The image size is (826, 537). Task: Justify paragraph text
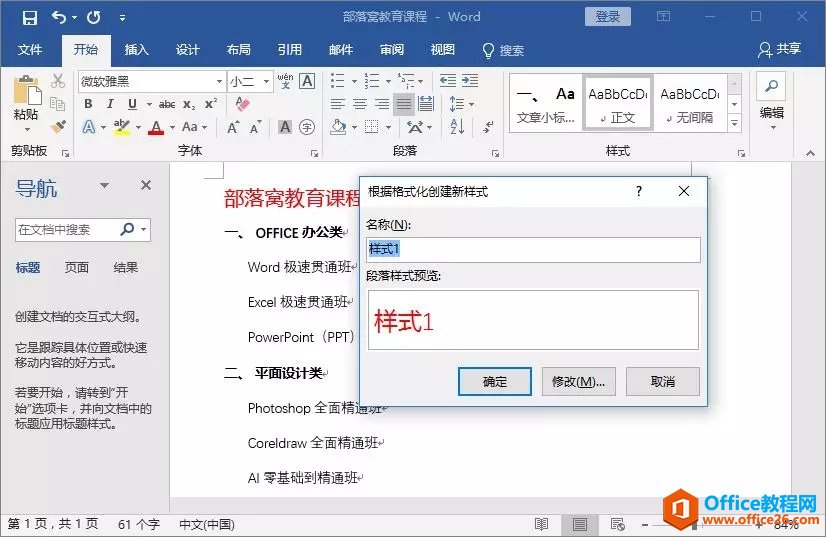point(404,104)
